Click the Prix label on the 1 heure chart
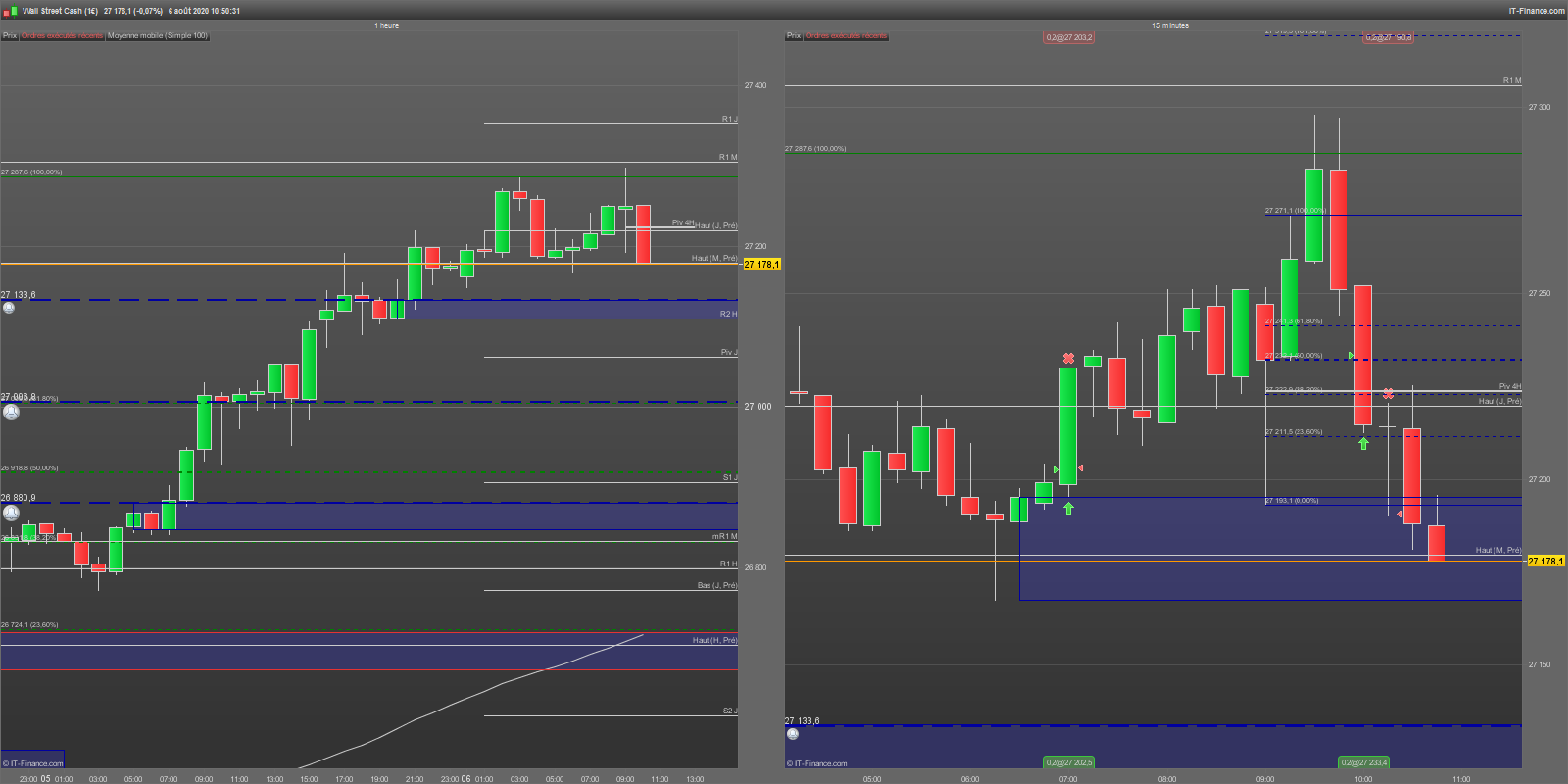Image resolution: width=1568 pixels, height=784 pixels. tap(10, 35)
